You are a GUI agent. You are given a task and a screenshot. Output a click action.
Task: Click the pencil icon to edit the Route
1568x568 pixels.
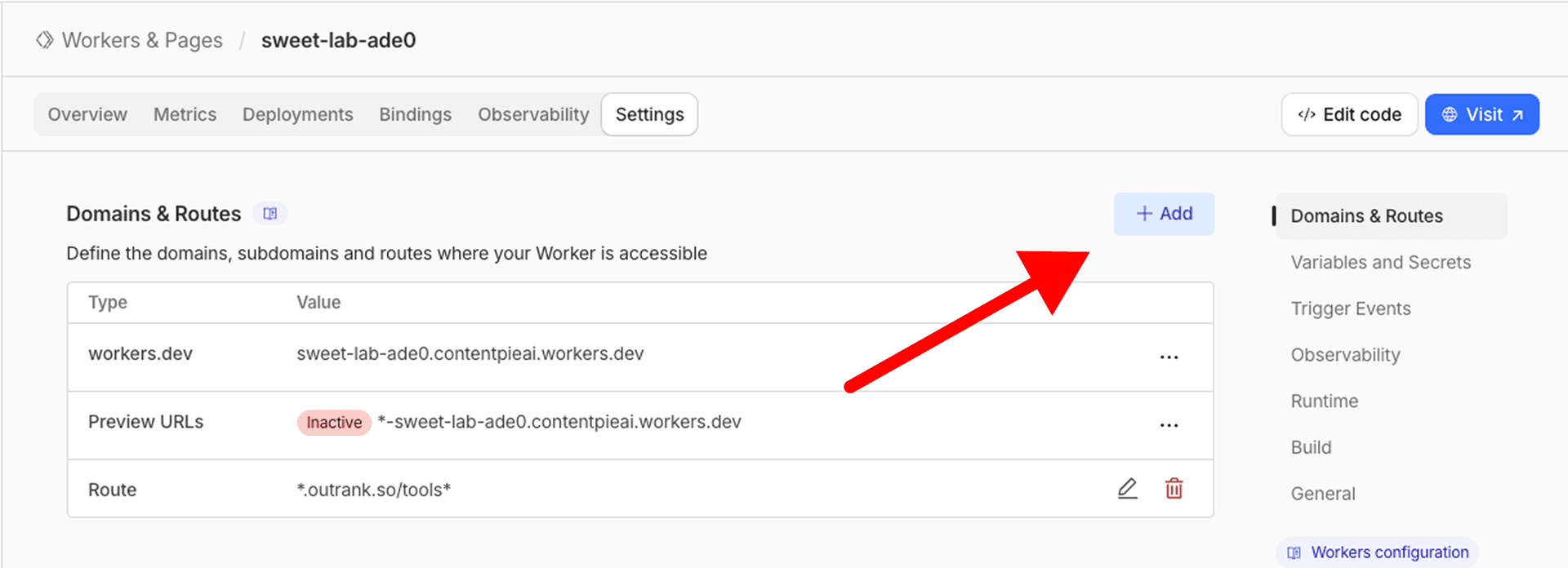point(1128,488)
